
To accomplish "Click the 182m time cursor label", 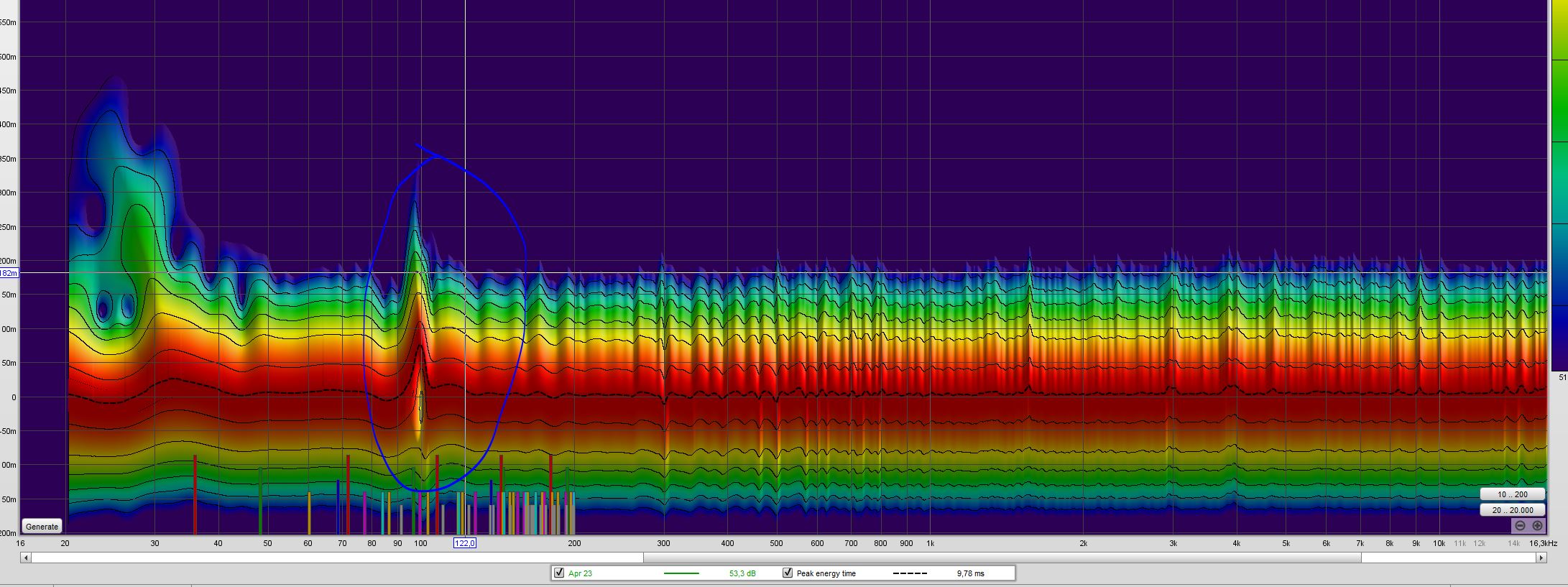I will tap(9, 273).
